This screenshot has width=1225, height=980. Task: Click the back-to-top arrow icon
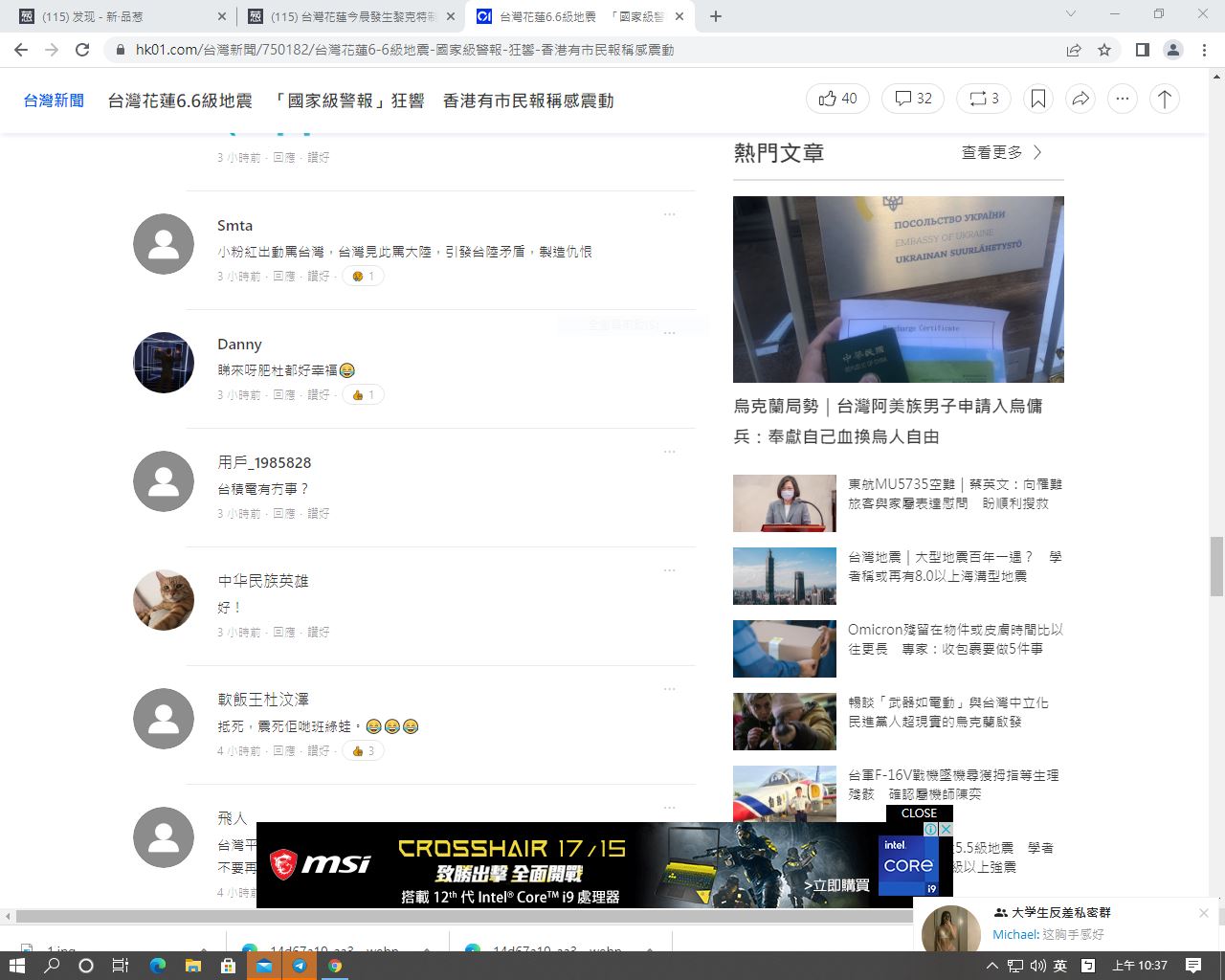click(x=1165, y=99)
